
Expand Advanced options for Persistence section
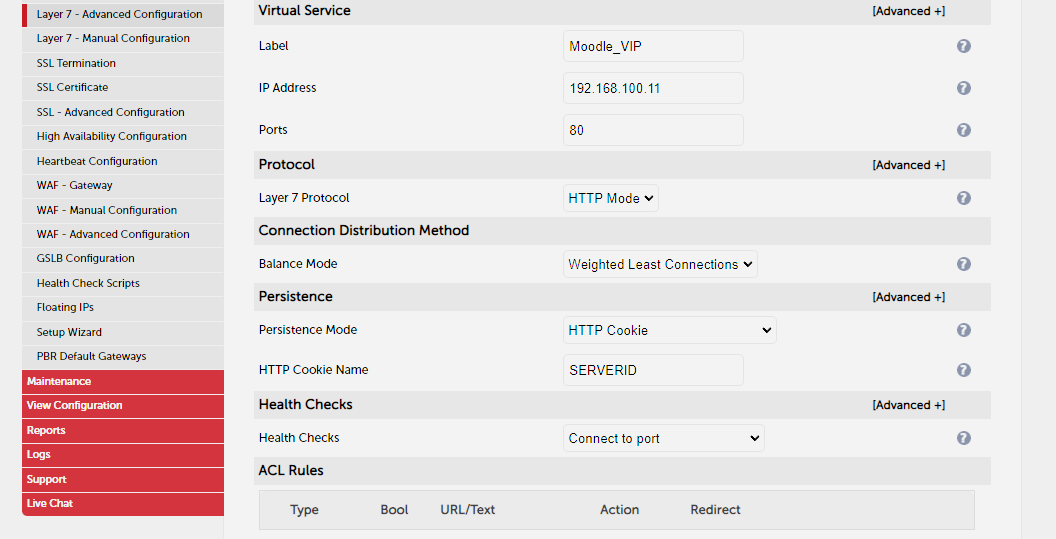click(x=909, y=297)
